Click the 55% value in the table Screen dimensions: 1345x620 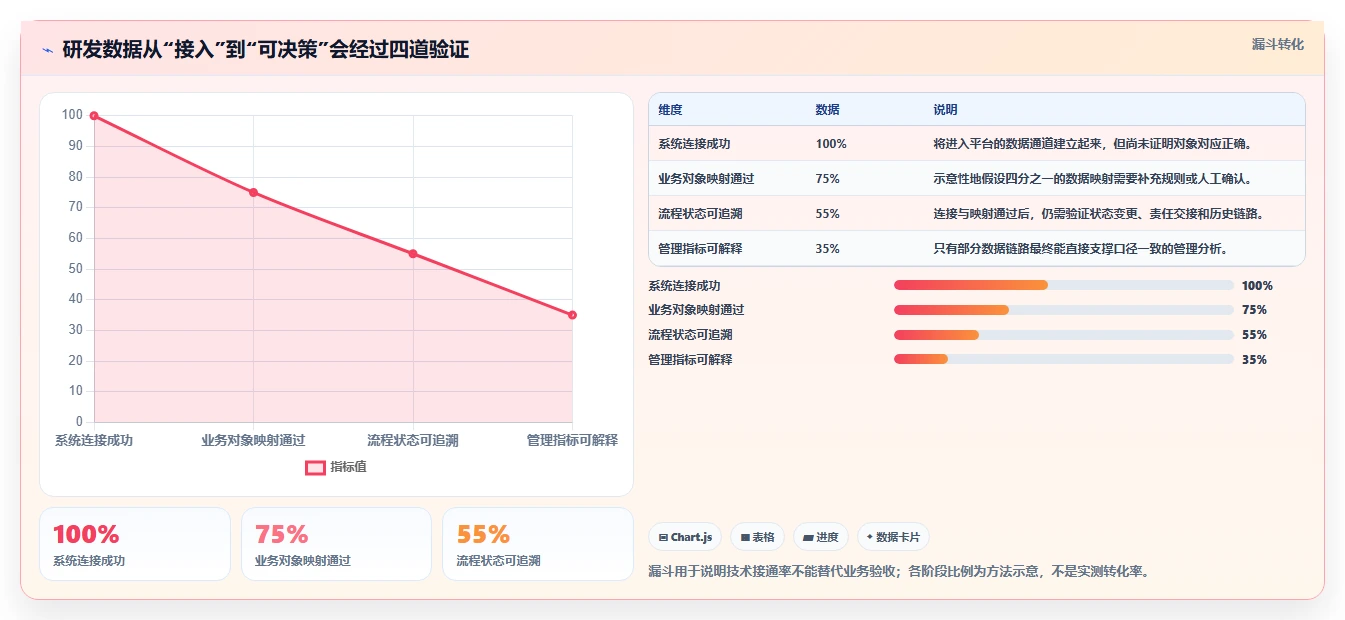pos(828,214)
